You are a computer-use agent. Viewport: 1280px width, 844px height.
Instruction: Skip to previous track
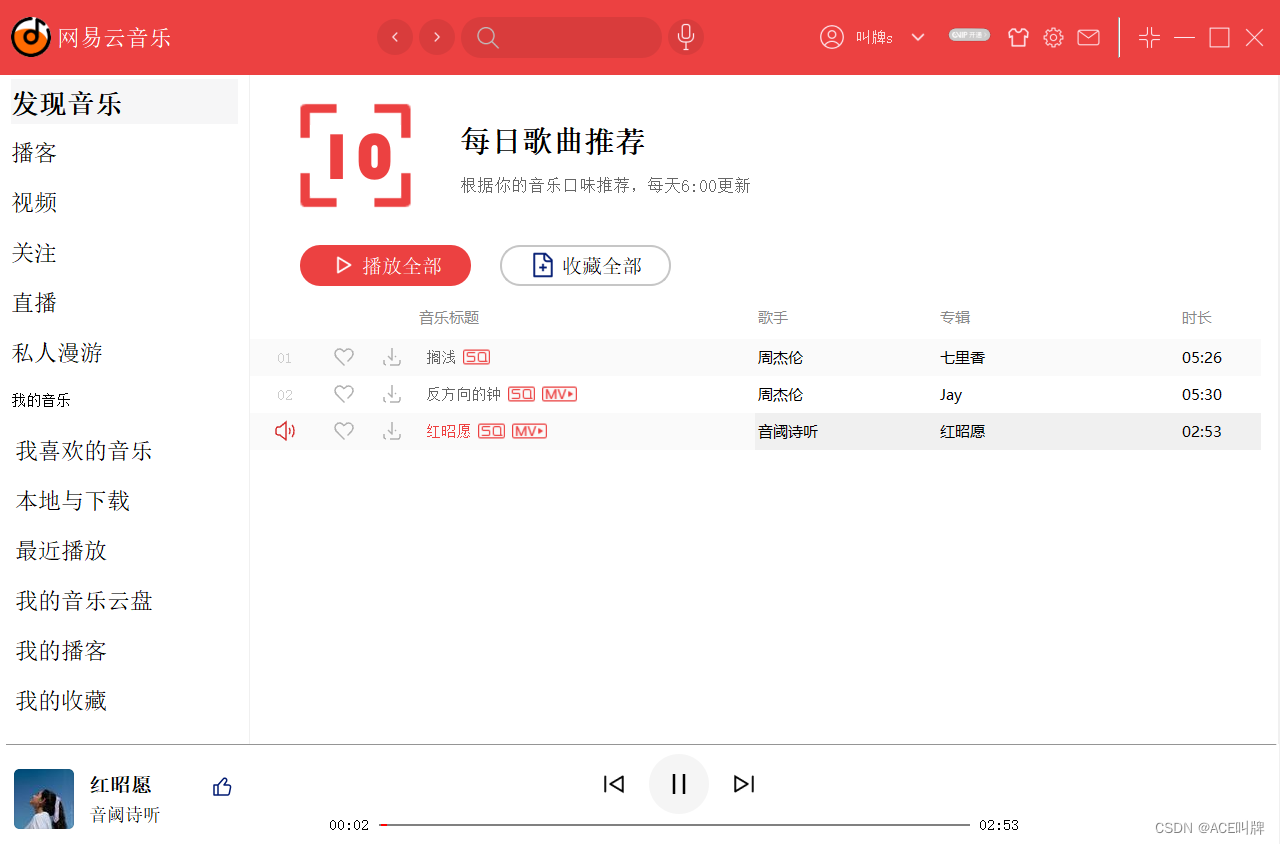click(x=614, y=784)
